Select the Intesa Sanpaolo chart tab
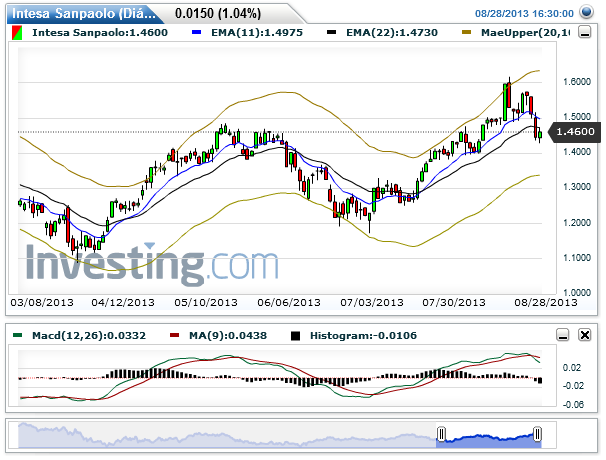This screenshot has width=606, height=460. click(83, 14)
